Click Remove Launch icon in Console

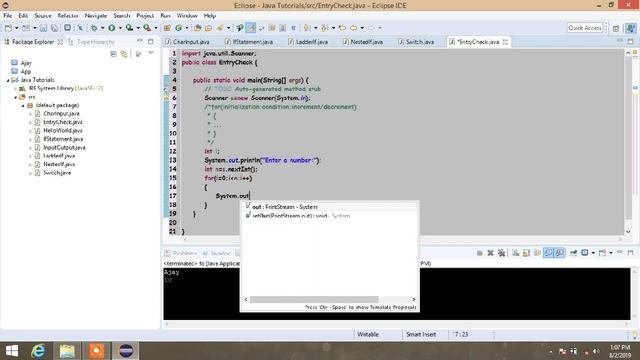click(x=490, y=253)
